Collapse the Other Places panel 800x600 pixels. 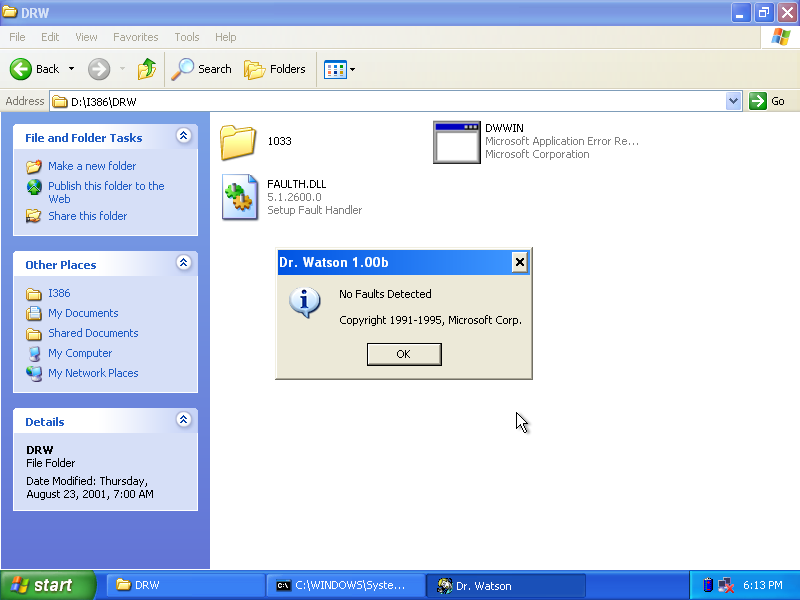point(183,264)
